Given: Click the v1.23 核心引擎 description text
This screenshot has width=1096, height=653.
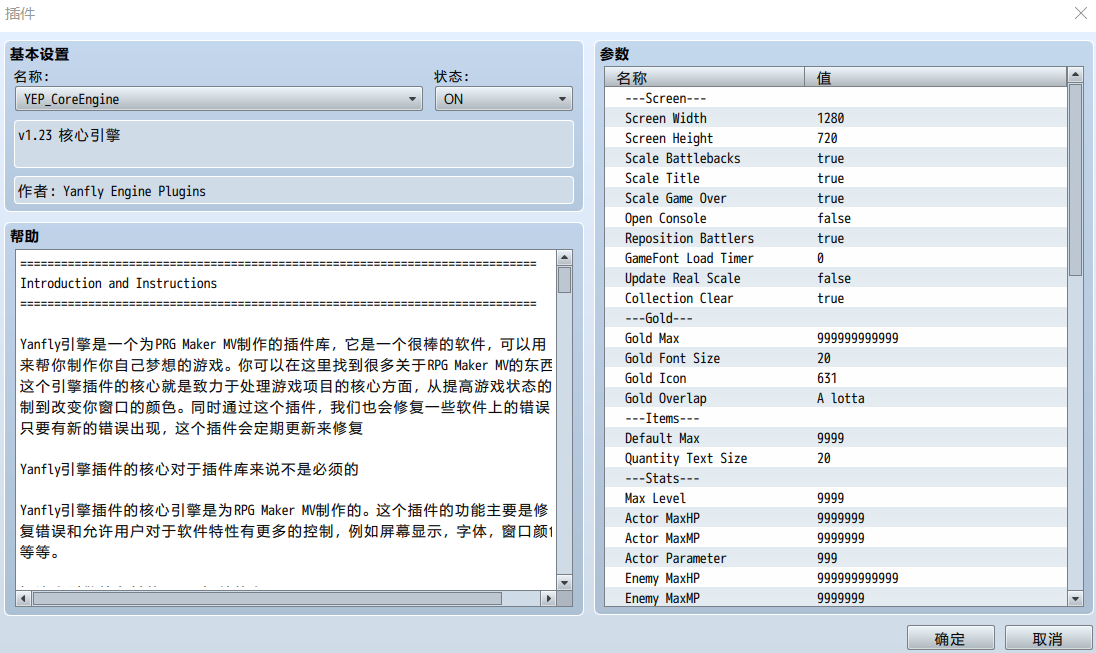Looking at the screenshot, I should point(69,135).
